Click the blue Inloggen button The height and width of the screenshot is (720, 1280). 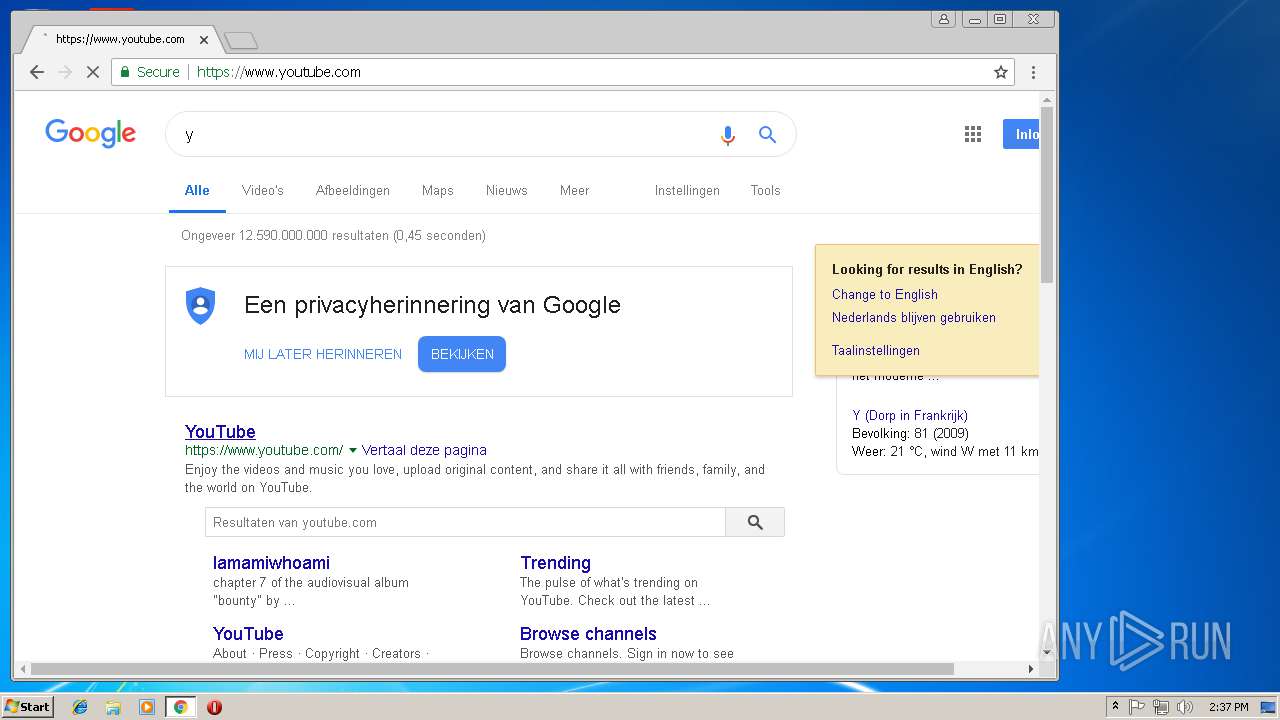(x=1020, y=134)
